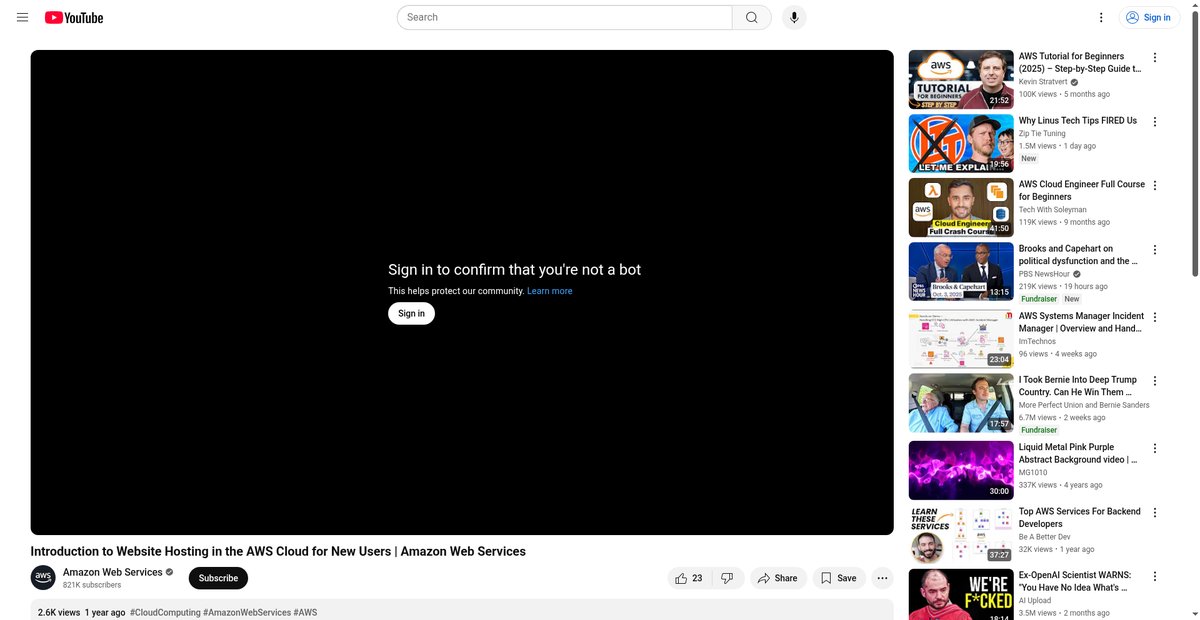Open Ex-OpenAI Scientist WARNS video thumbnail
The width and height of the screenshot is (1200, 620).
[961, 595]
